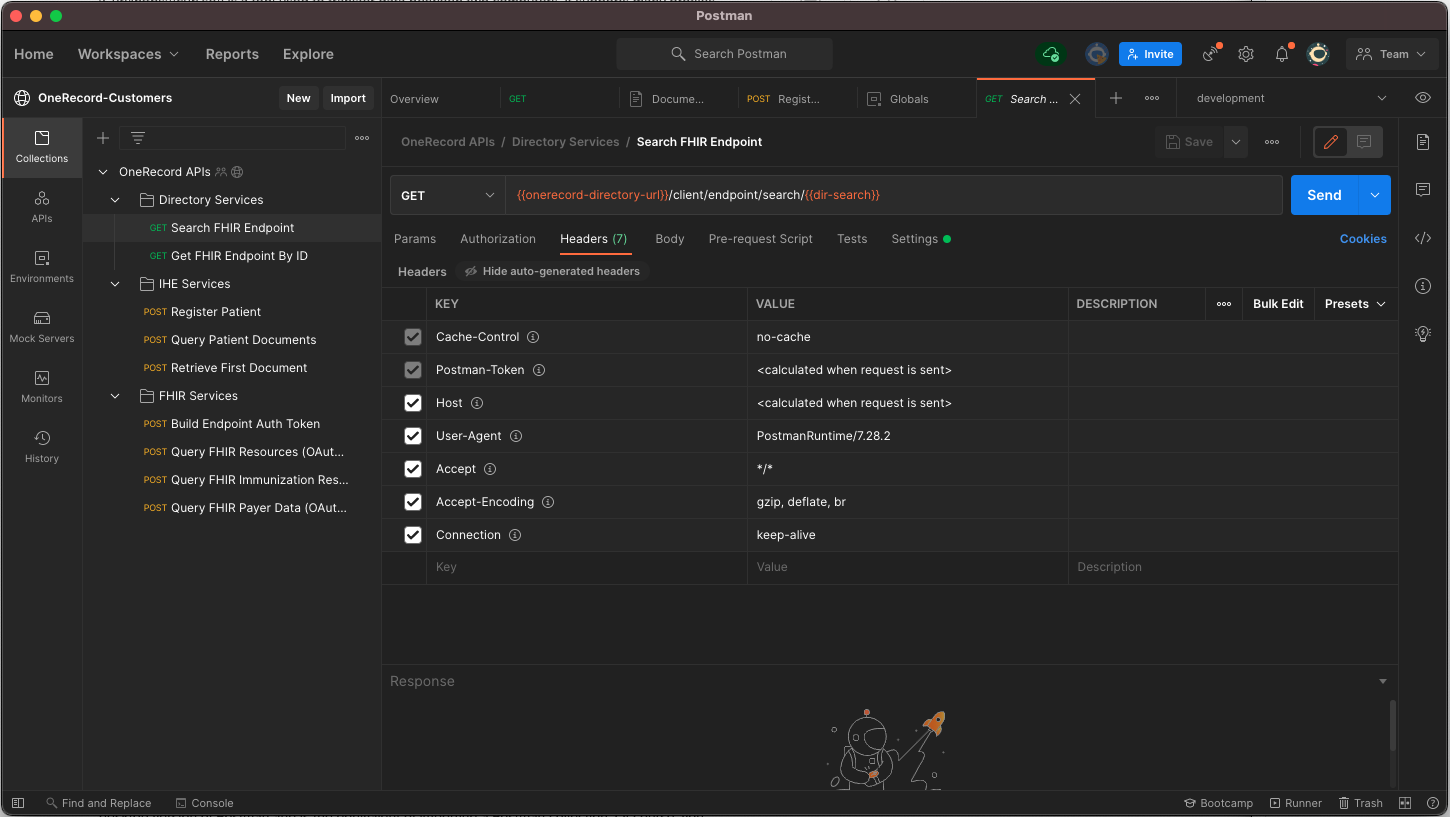Screen dimensions: 1450x817
Task: Open the Workspaces dropdown menu
Action: click(128, 54)
